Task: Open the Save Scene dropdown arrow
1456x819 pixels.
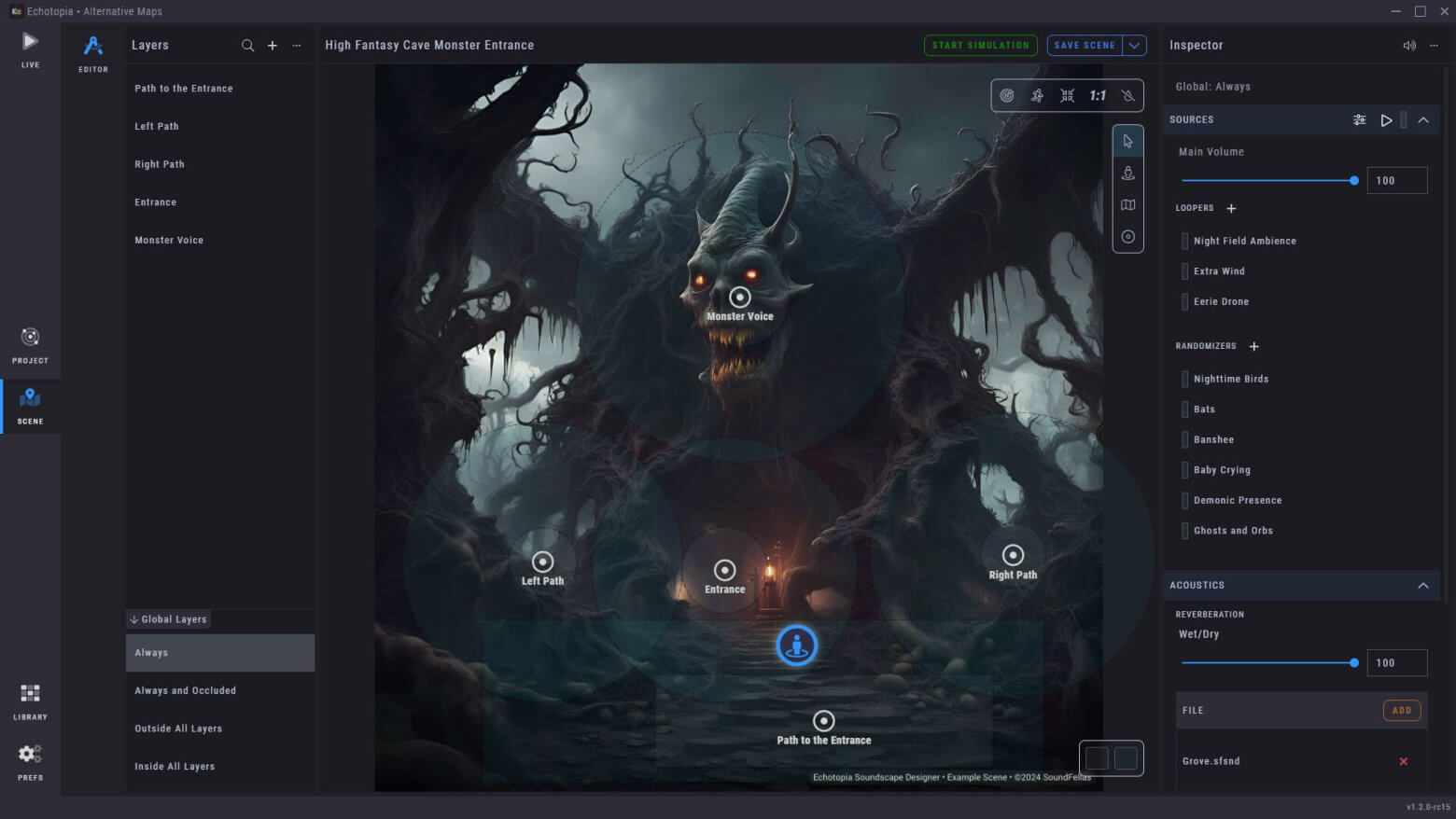Action: tap(1134, 46)
